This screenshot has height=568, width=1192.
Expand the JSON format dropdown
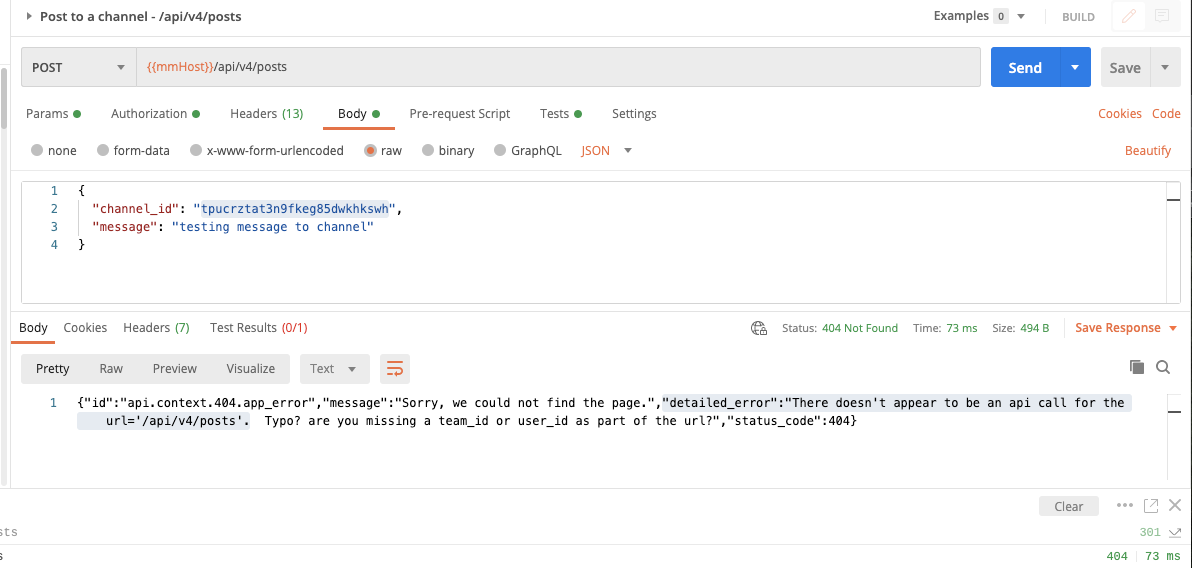tap(607, 151)
